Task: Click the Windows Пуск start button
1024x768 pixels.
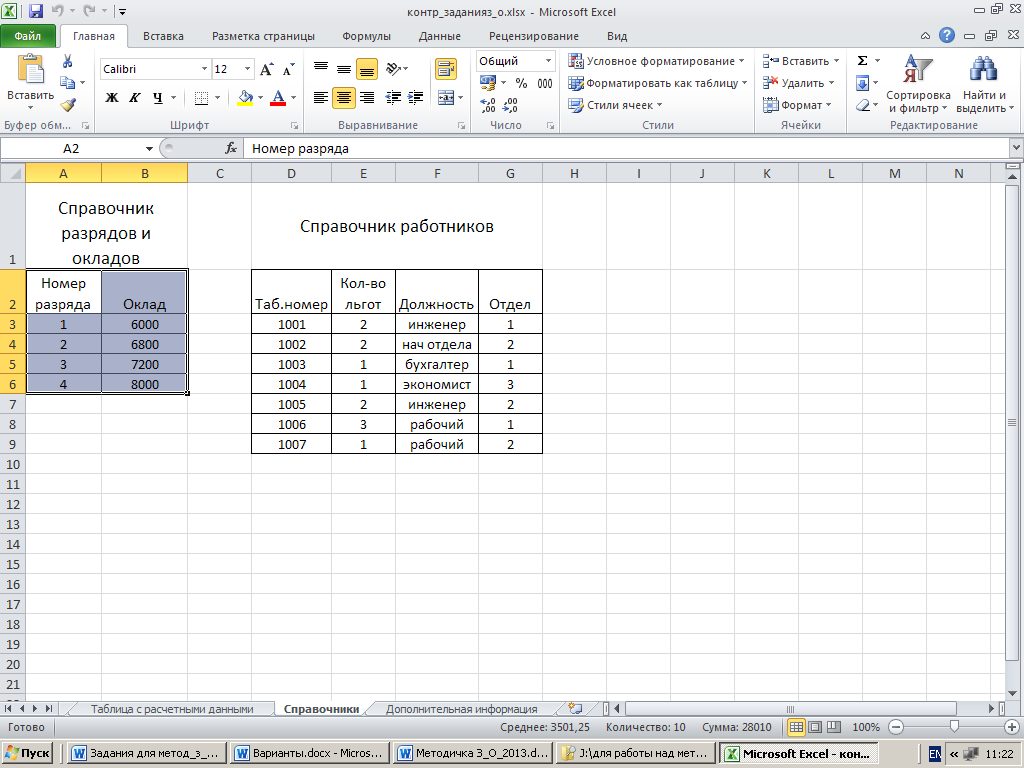Action: [x=27, y=753]
